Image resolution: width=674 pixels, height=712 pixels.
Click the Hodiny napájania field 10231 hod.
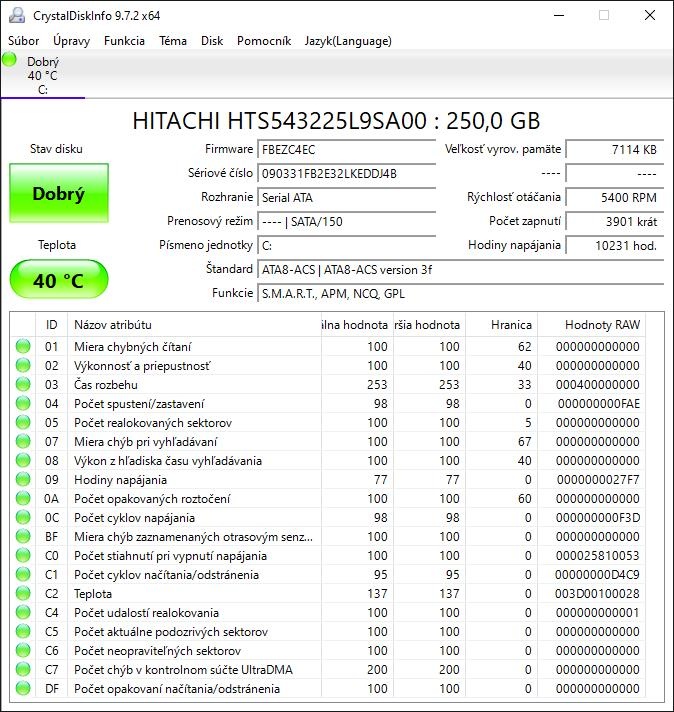coord(615,245)
